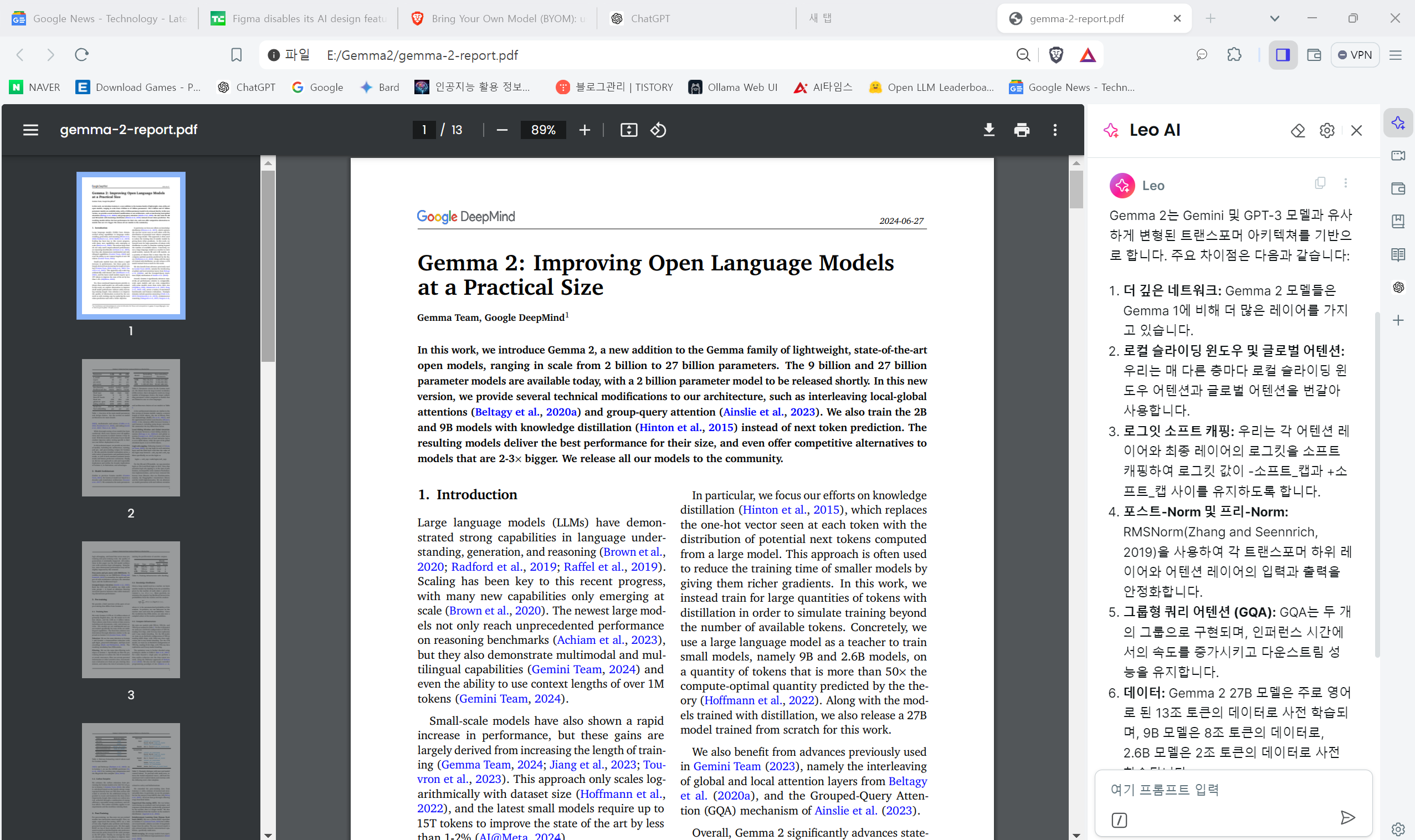Open Brave Wallet toolbar icon
The image size is (1415, 840).
point(1314,55)
